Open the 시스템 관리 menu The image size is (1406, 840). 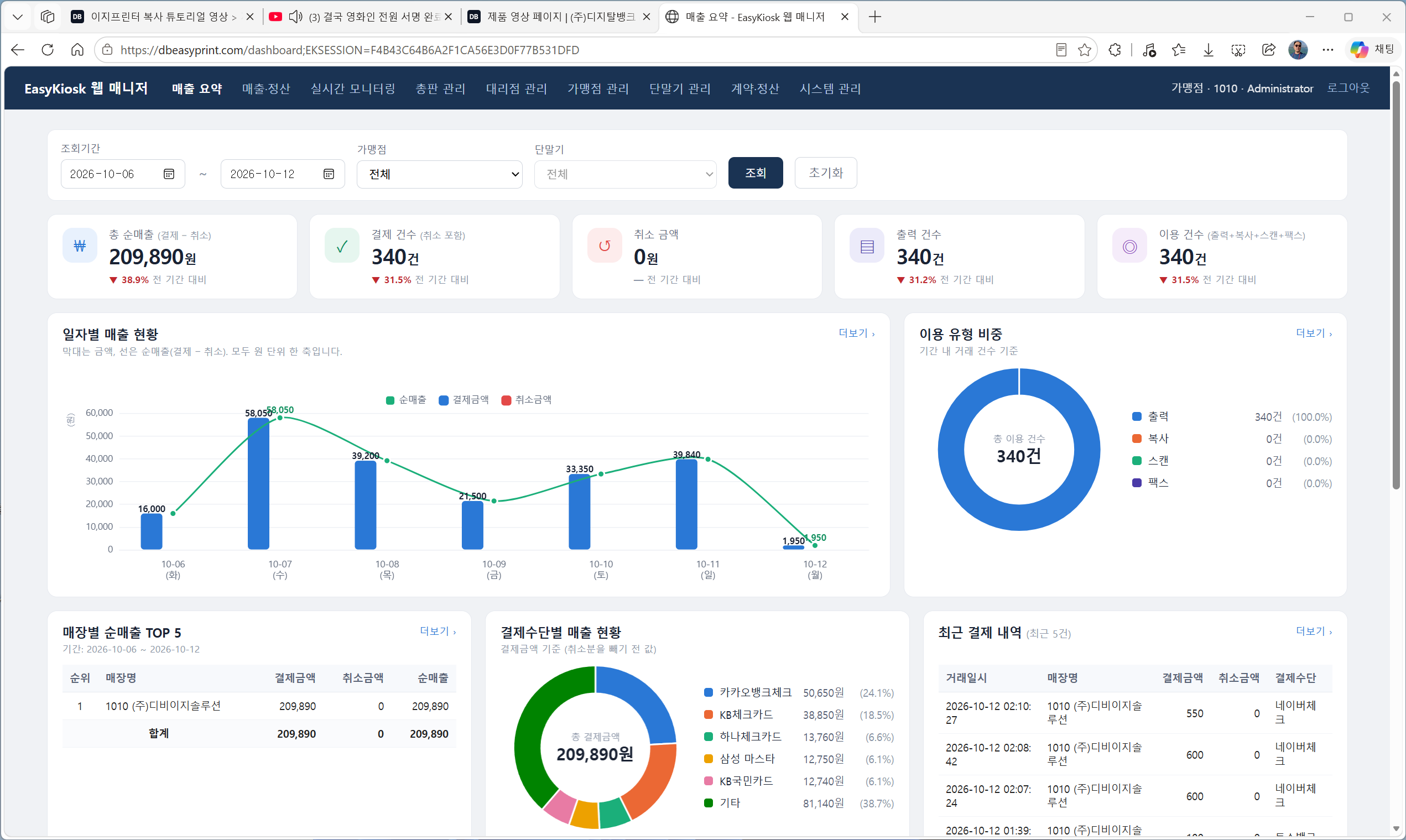pos(830,88)
